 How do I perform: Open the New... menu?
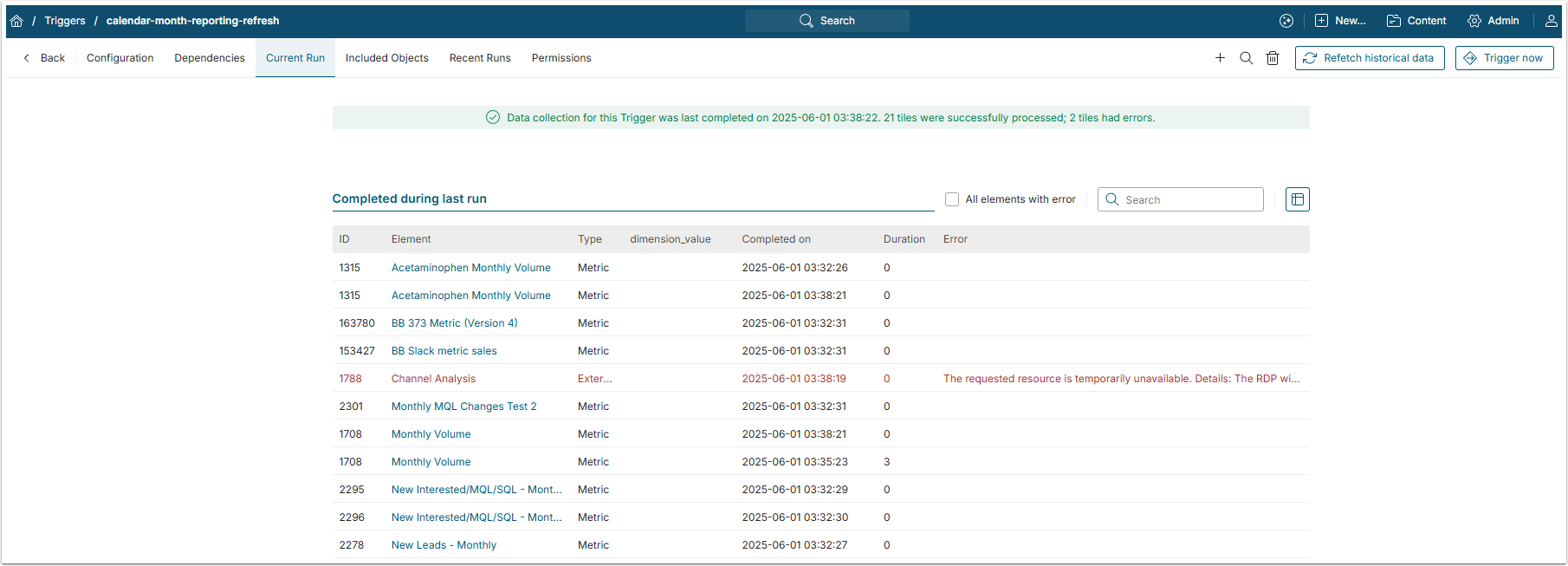[x=1340, y=21]
